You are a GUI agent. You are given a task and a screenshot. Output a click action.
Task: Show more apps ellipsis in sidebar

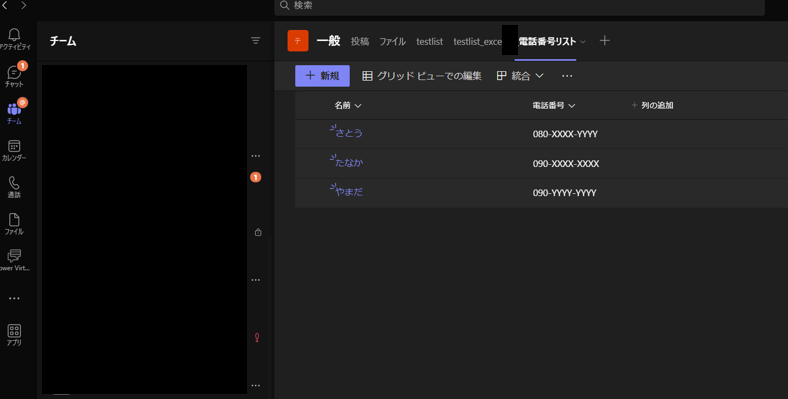(14, 298)
